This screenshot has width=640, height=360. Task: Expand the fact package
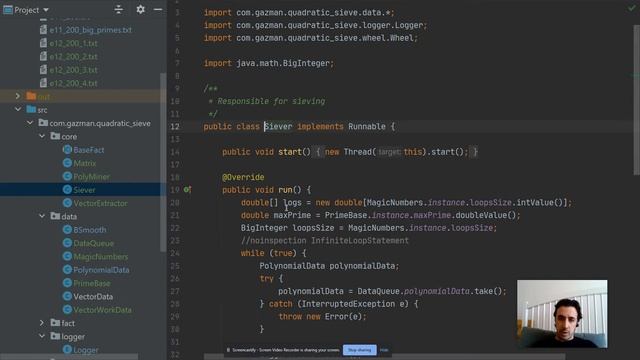(42, 323)
